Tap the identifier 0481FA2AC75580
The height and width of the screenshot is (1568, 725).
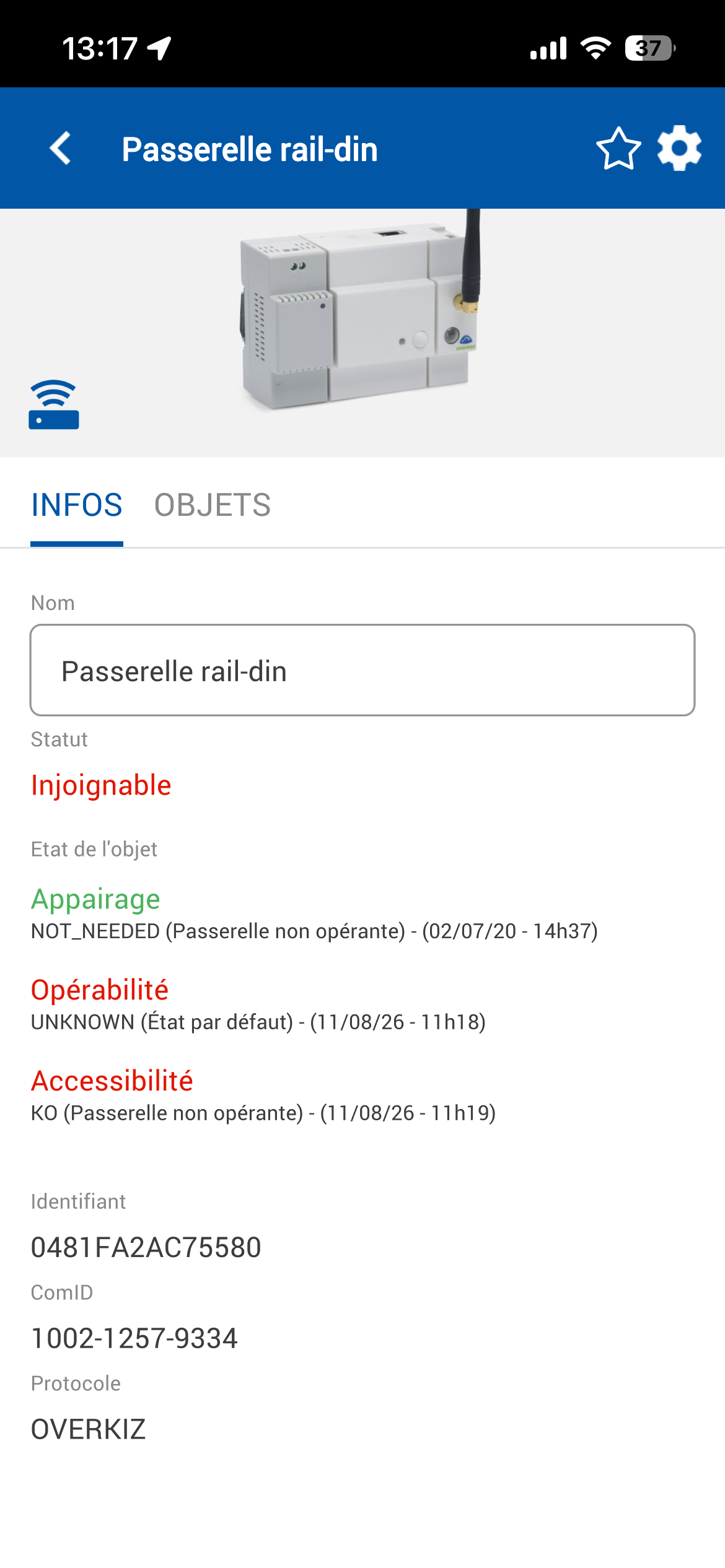click(146, 1247)
